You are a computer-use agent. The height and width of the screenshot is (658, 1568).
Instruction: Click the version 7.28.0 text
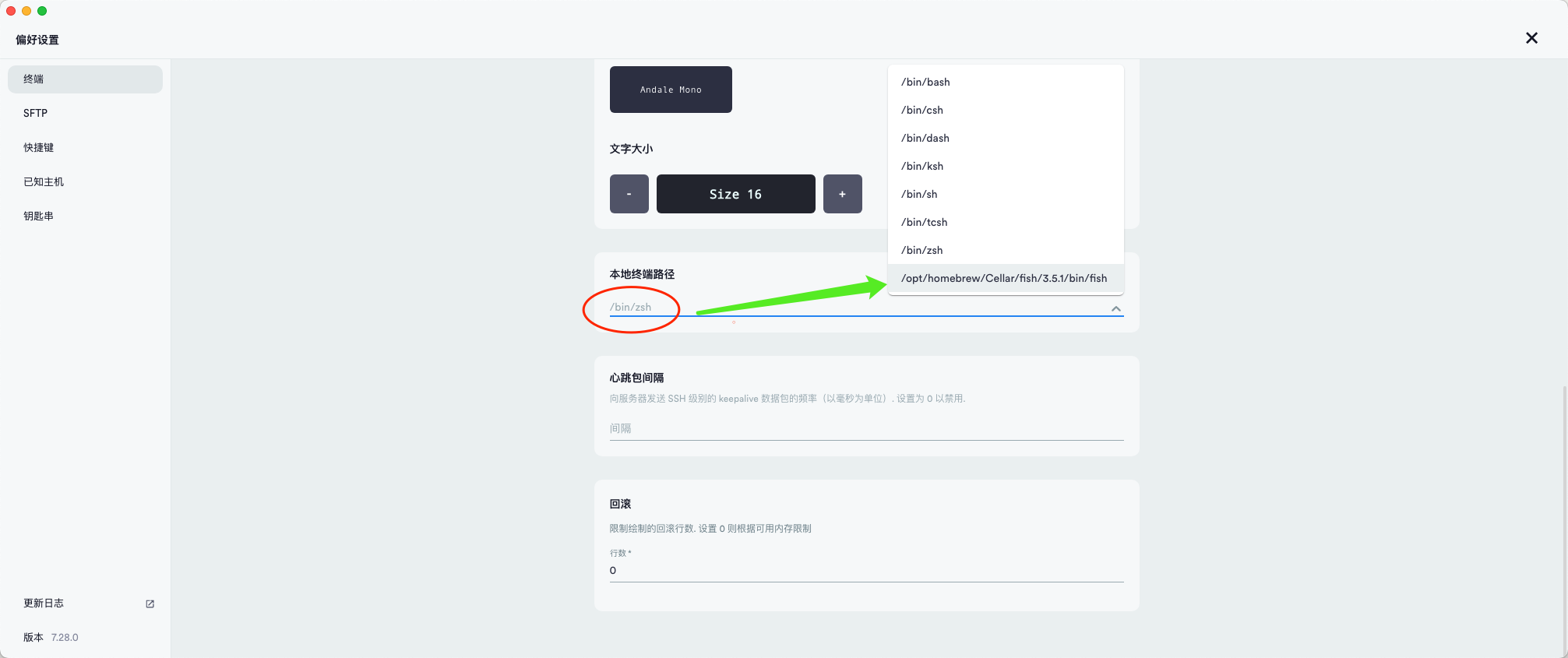[x=65, y=637]
